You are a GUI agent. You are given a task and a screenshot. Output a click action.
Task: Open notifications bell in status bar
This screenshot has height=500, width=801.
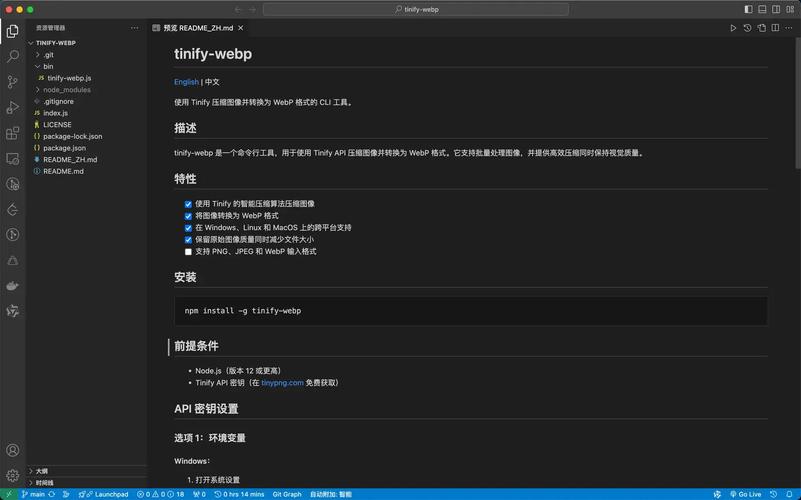click(x=789, y=494)
